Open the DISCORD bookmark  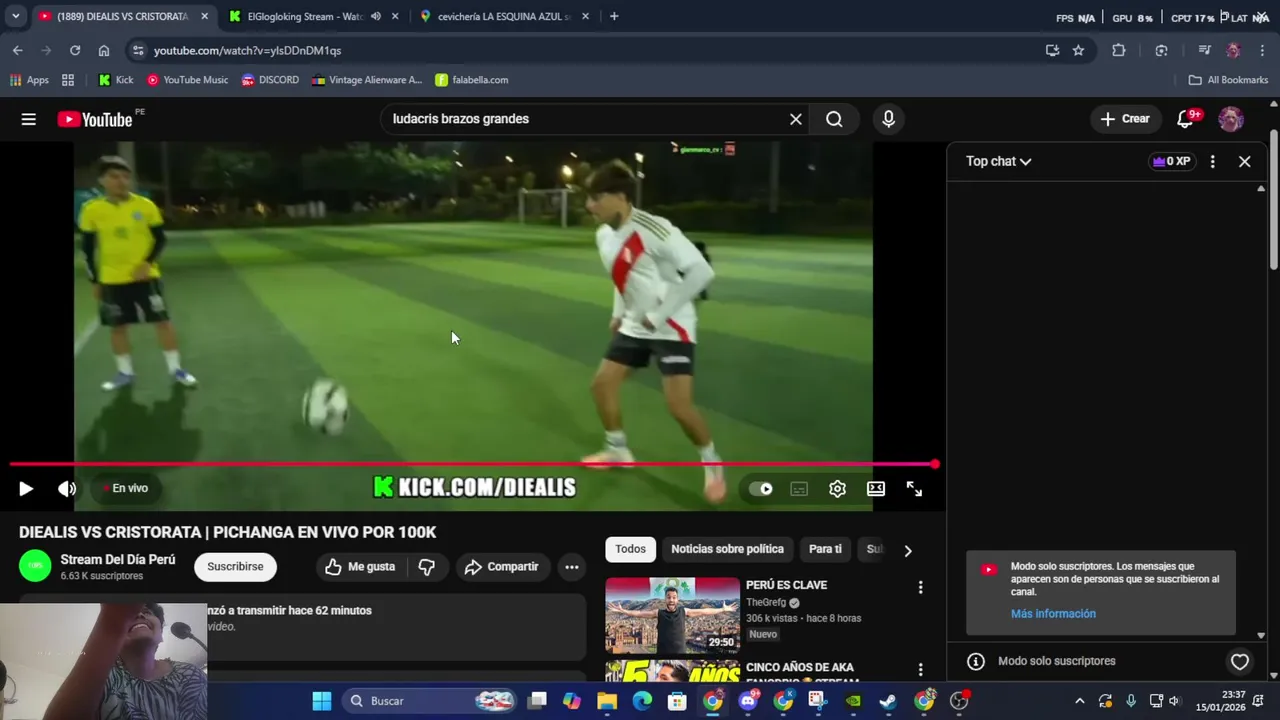tap(270, 80)
